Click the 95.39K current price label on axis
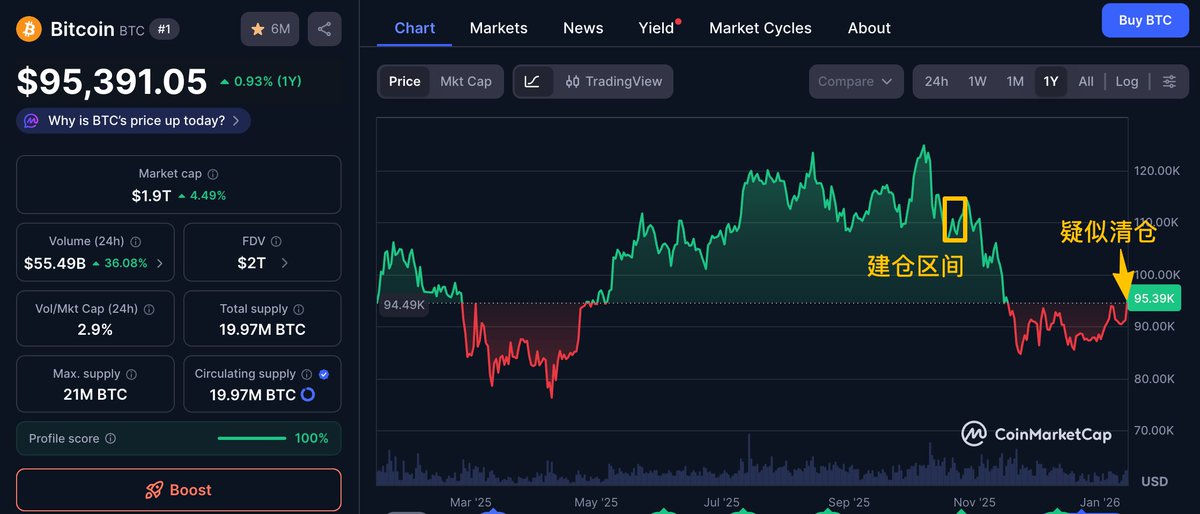Viewport: 1200px width, 514px height. 1155,299
